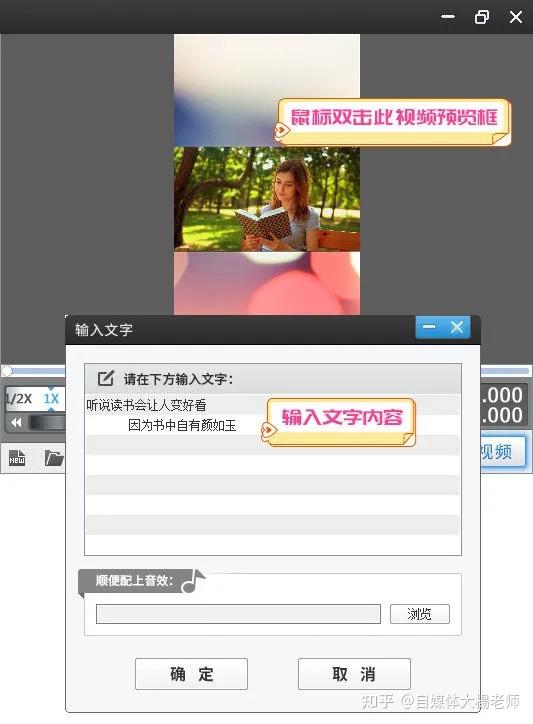Click the 取消 cancel button
Screen dimensions: 533x724
point(354,674)
